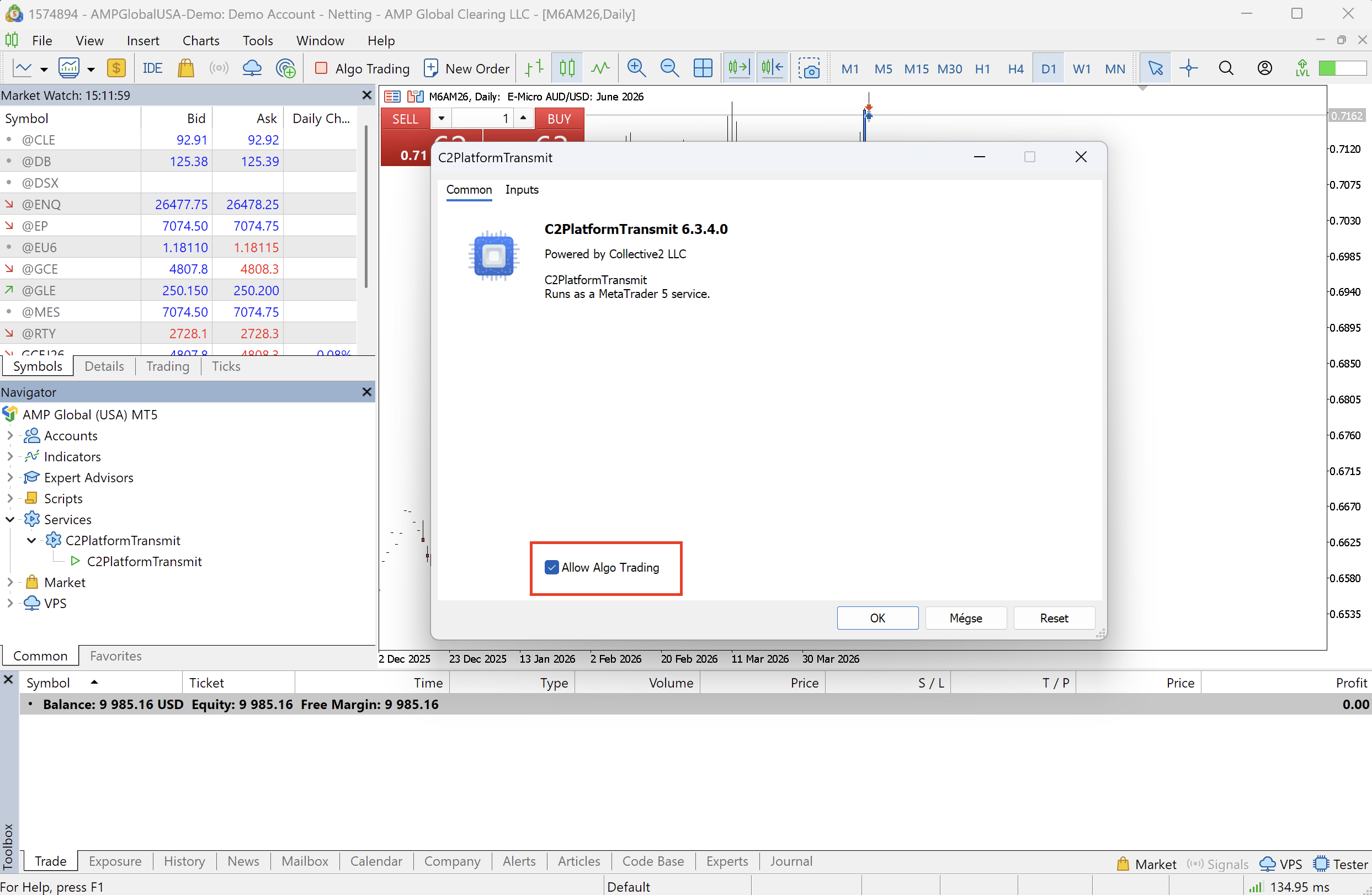Image resolution: width=1372 pixels, height=895 pixels.
Task: Open the Charts menu
Action: point(200,40)
